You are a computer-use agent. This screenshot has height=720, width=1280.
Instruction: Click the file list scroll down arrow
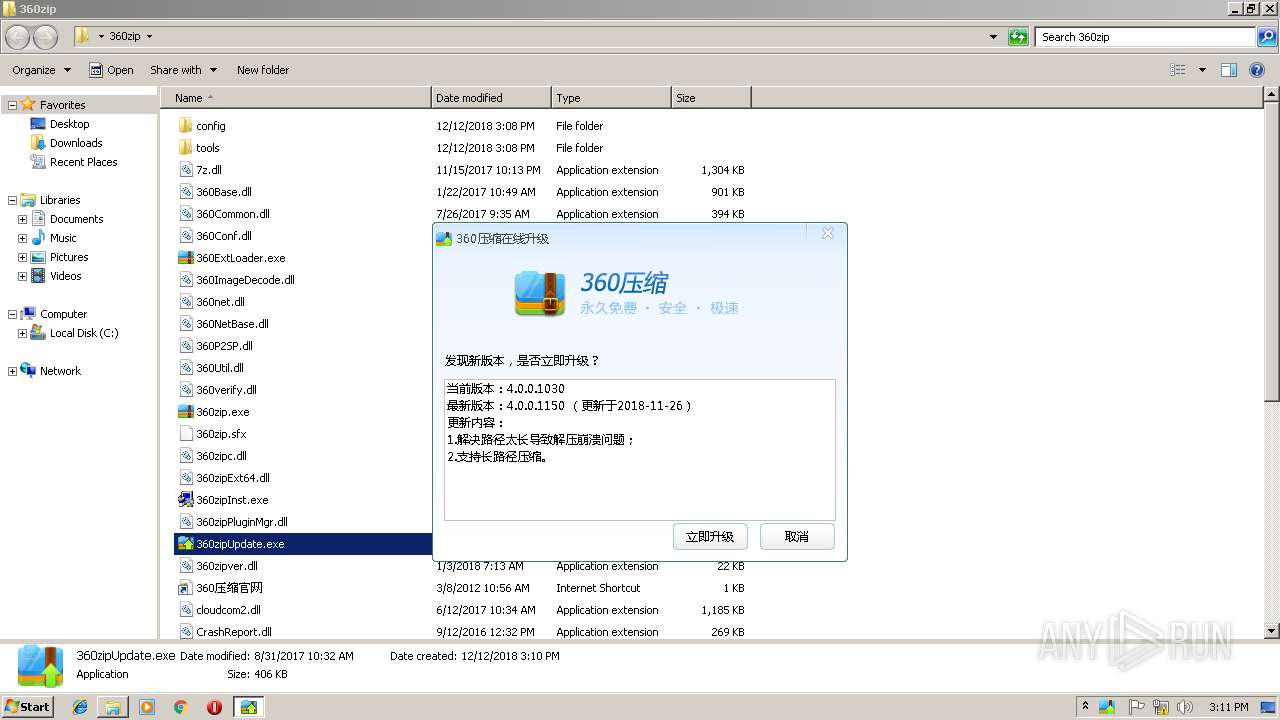tap(1271, 631)
